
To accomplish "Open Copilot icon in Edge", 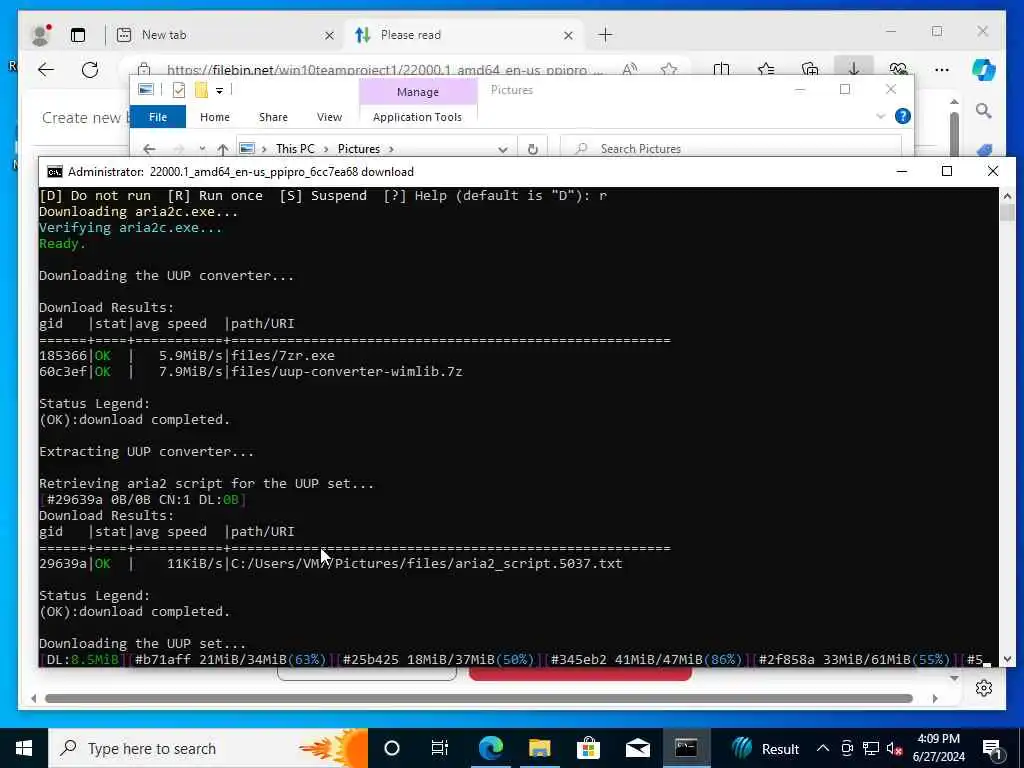I will click(984, 69).
